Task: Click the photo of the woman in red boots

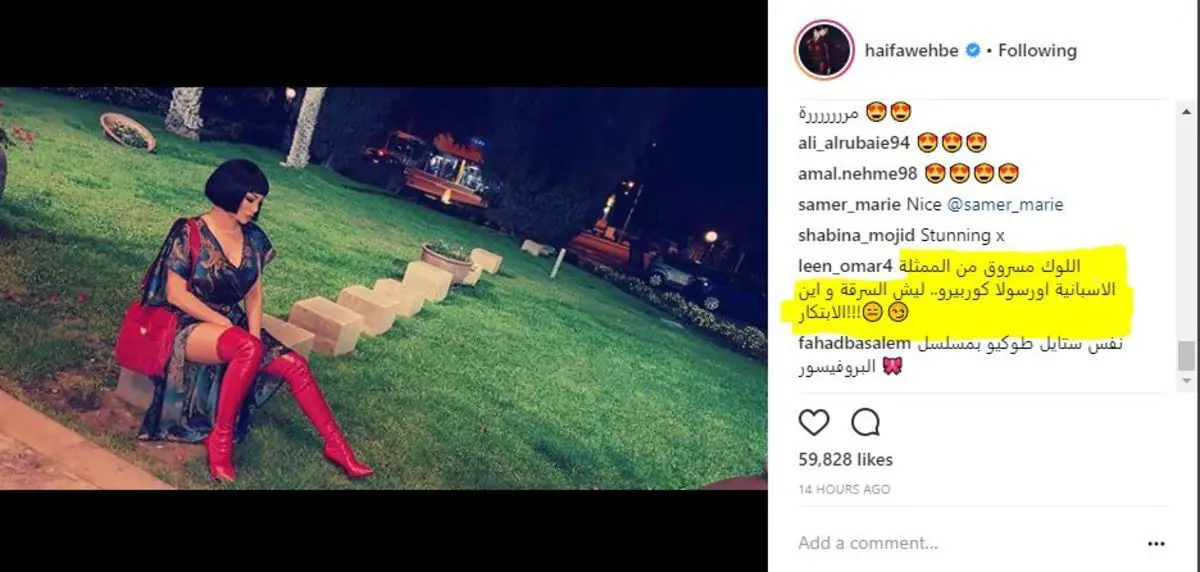Action: (384, 288)
